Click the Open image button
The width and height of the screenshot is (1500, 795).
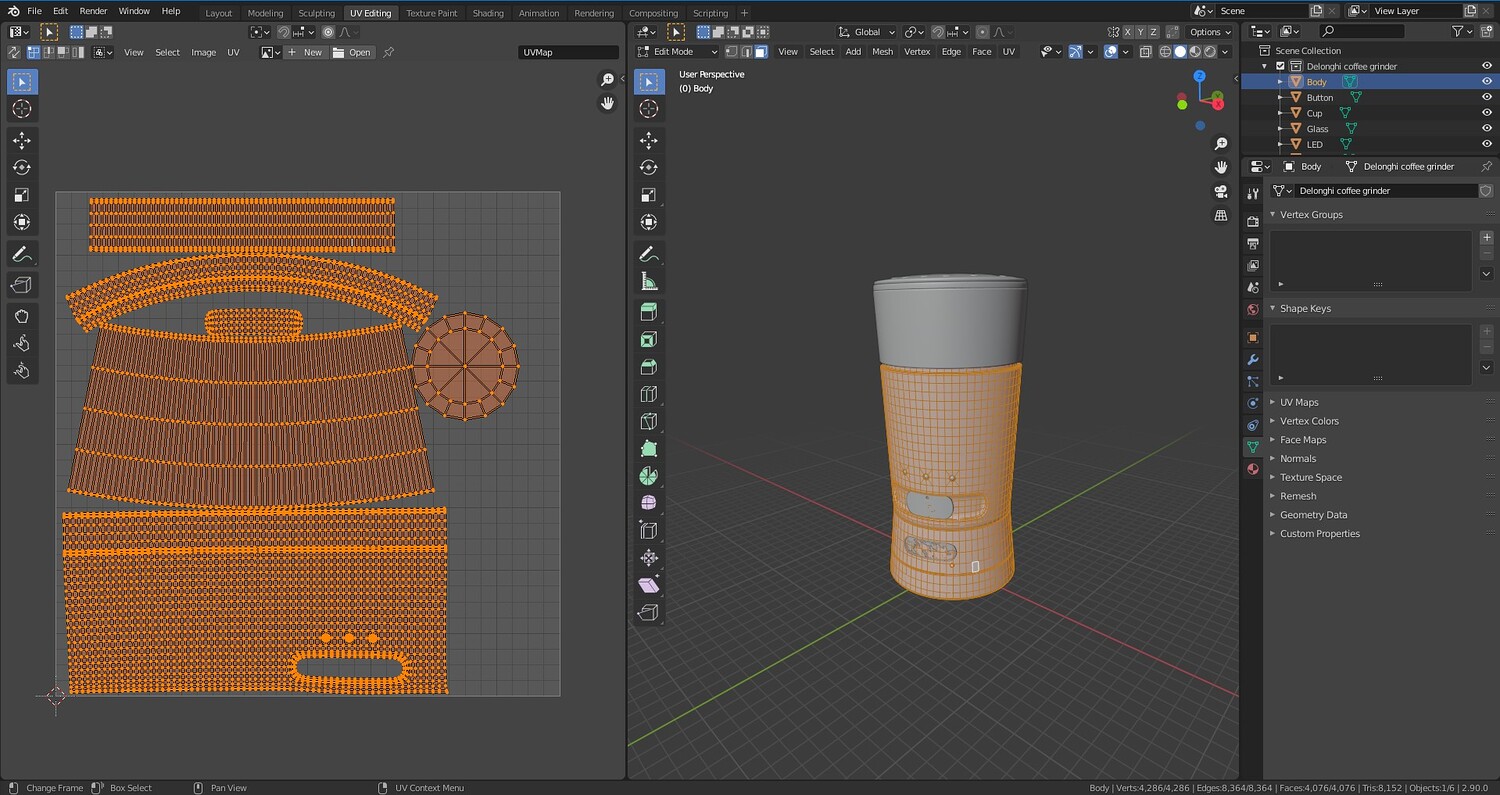(x=352, y=52)
